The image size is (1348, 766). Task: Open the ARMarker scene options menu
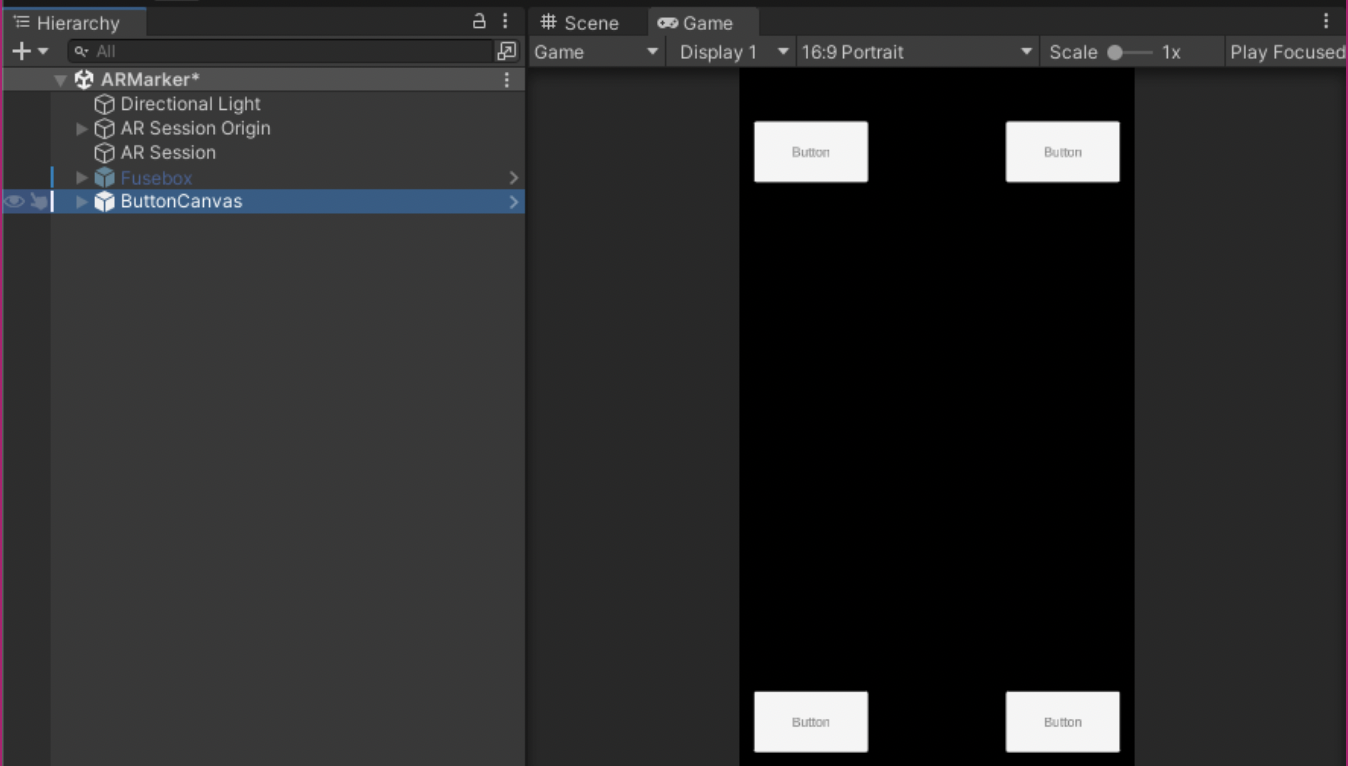pos(506,79)
